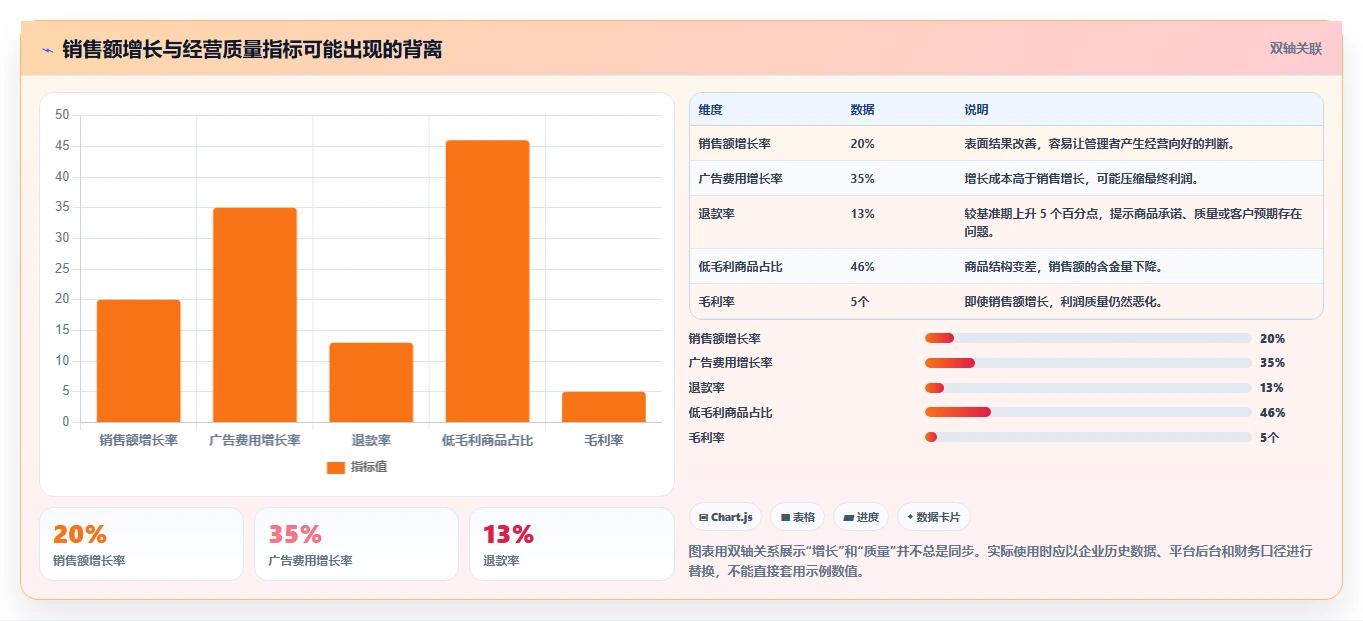Click the 广告费用增长率 x-axis label under the chart
This screenshot has height=621, width=1363.
[255, 440]
